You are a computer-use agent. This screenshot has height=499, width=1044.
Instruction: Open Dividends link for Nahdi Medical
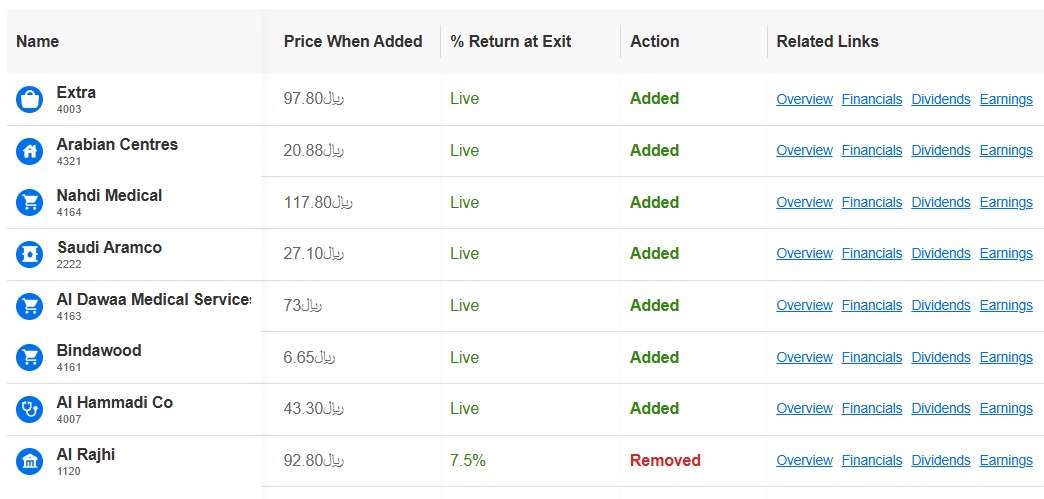pyautogui.click(x=941, y=203)
